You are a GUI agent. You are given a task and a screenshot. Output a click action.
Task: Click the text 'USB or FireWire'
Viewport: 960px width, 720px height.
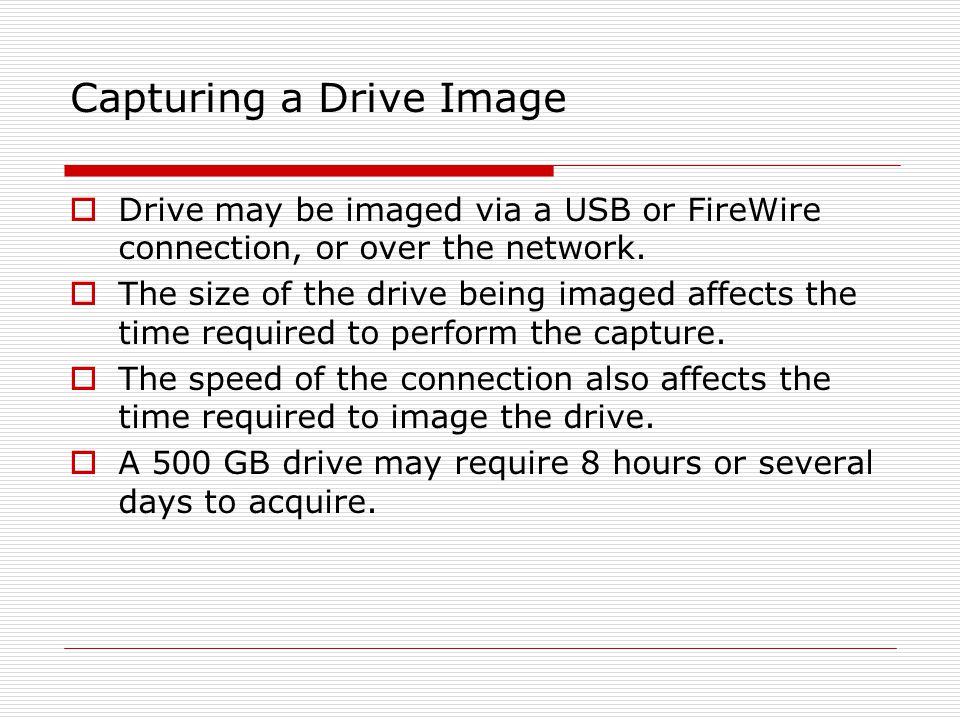point(692,210)
